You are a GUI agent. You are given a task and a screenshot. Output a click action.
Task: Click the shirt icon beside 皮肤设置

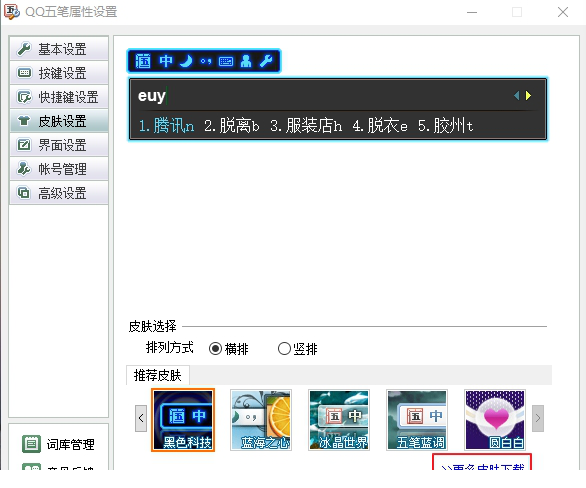(24, 121)
